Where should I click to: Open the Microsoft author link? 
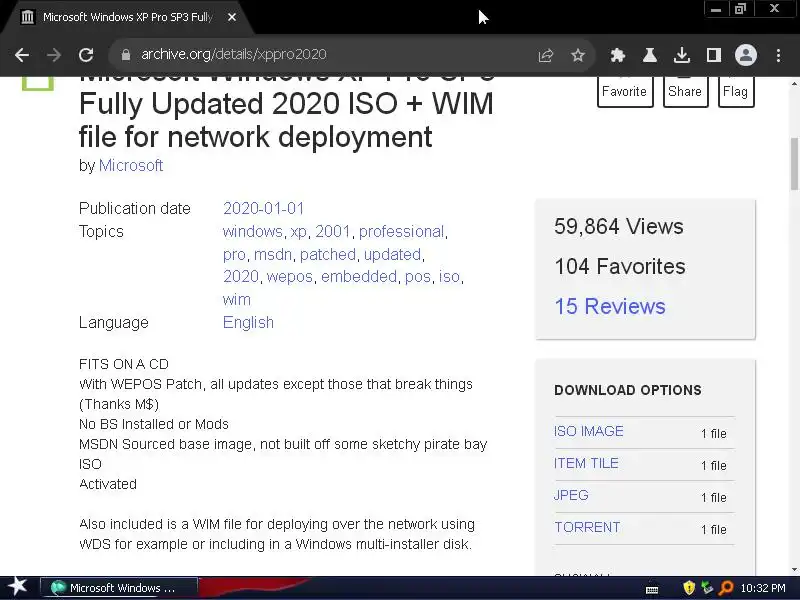(131, 165)
